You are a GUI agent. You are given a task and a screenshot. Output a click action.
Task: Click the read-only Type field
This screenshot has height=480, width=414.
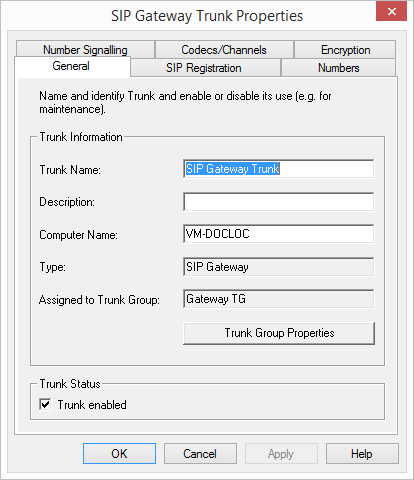[x=279, y=267]
